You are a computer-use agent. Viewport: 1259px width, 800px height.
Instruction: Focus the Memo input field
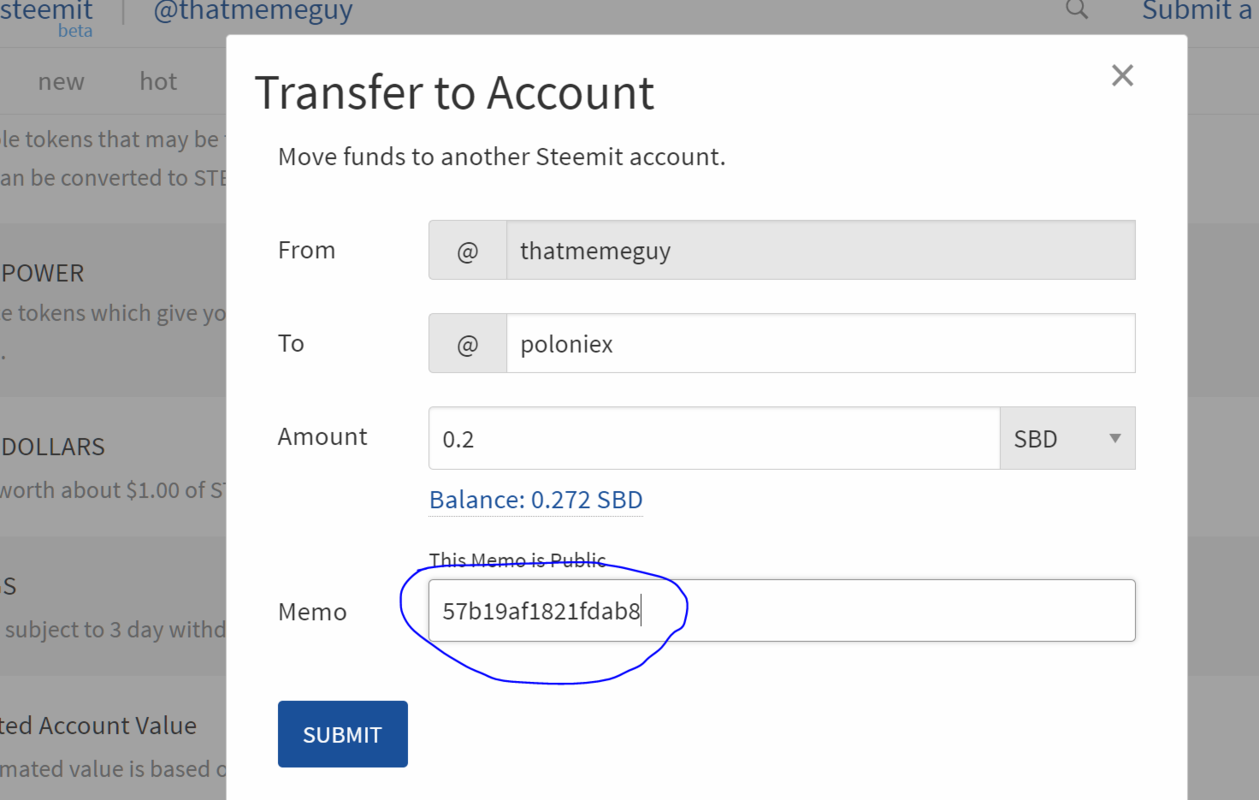click(x=782, y=610)
